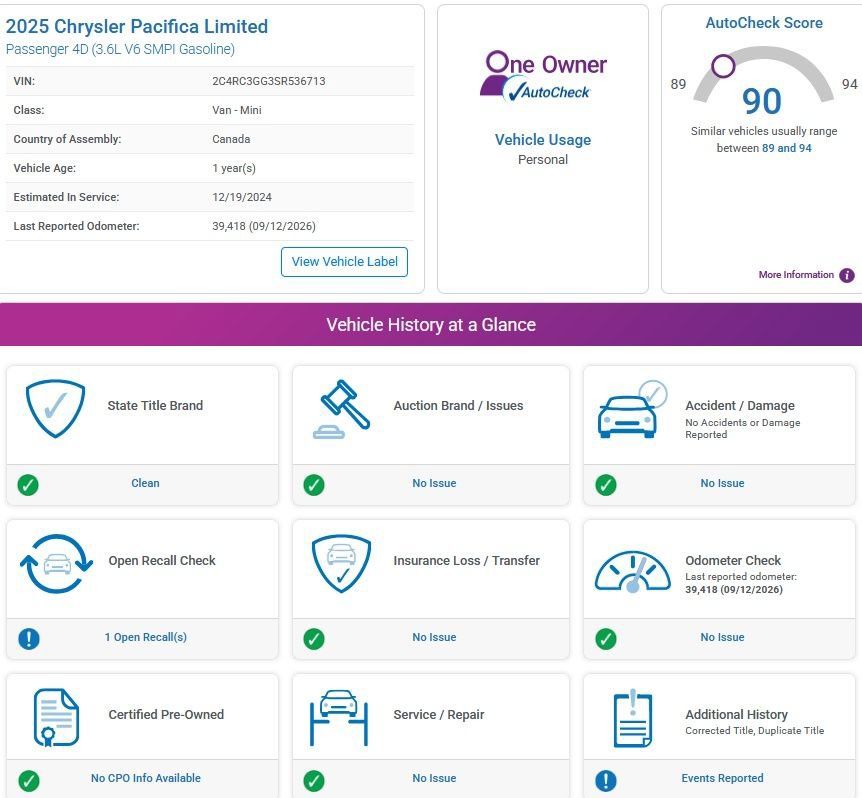The width and height of the screenshot is (862, 798).
Task: Click the Accident / Damage card title
Action: (x=740, y=406)
